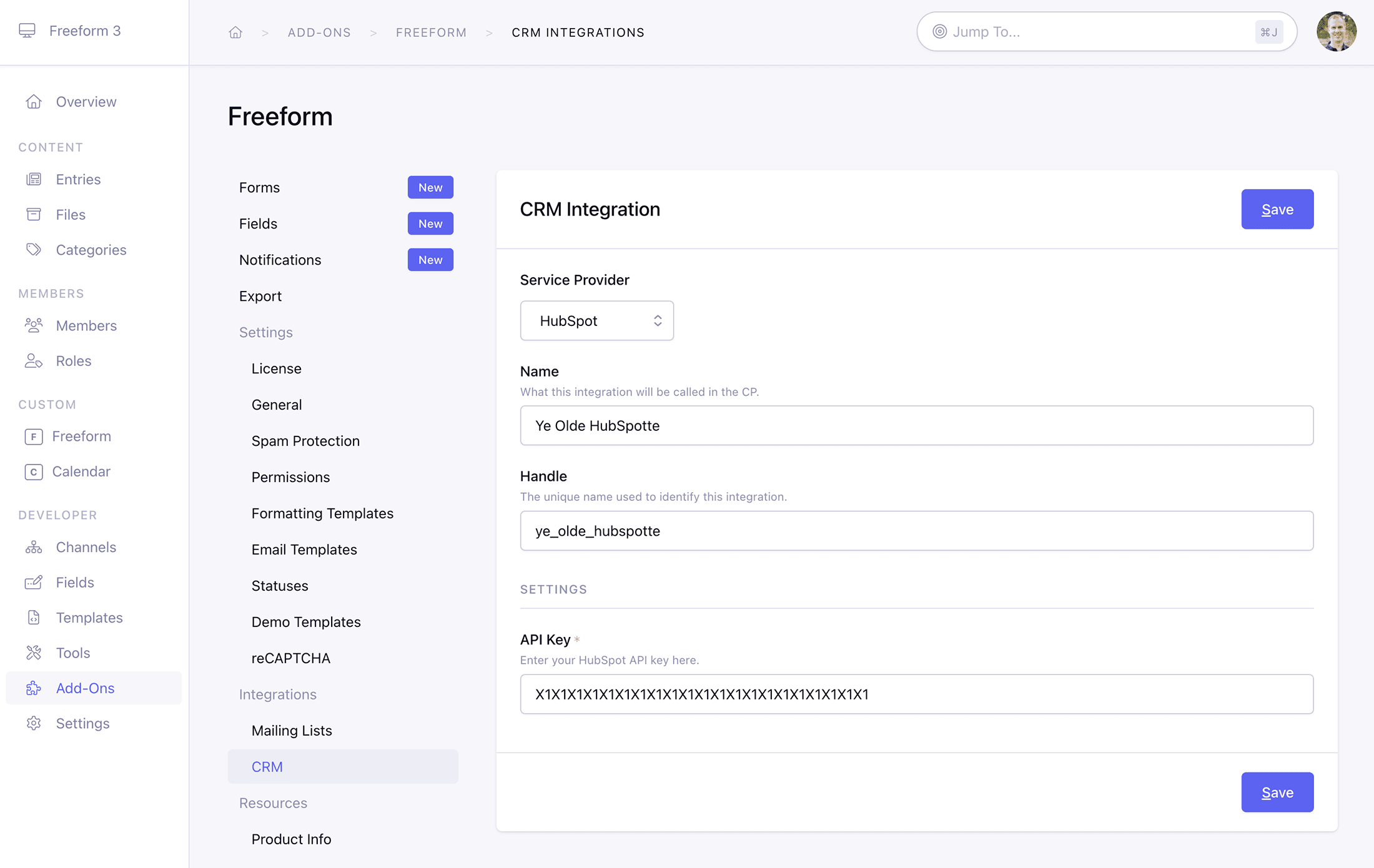The height and width of the screenshot is (868, 1374).
Task: Click Save button at top right
Action: point(1278,209)
